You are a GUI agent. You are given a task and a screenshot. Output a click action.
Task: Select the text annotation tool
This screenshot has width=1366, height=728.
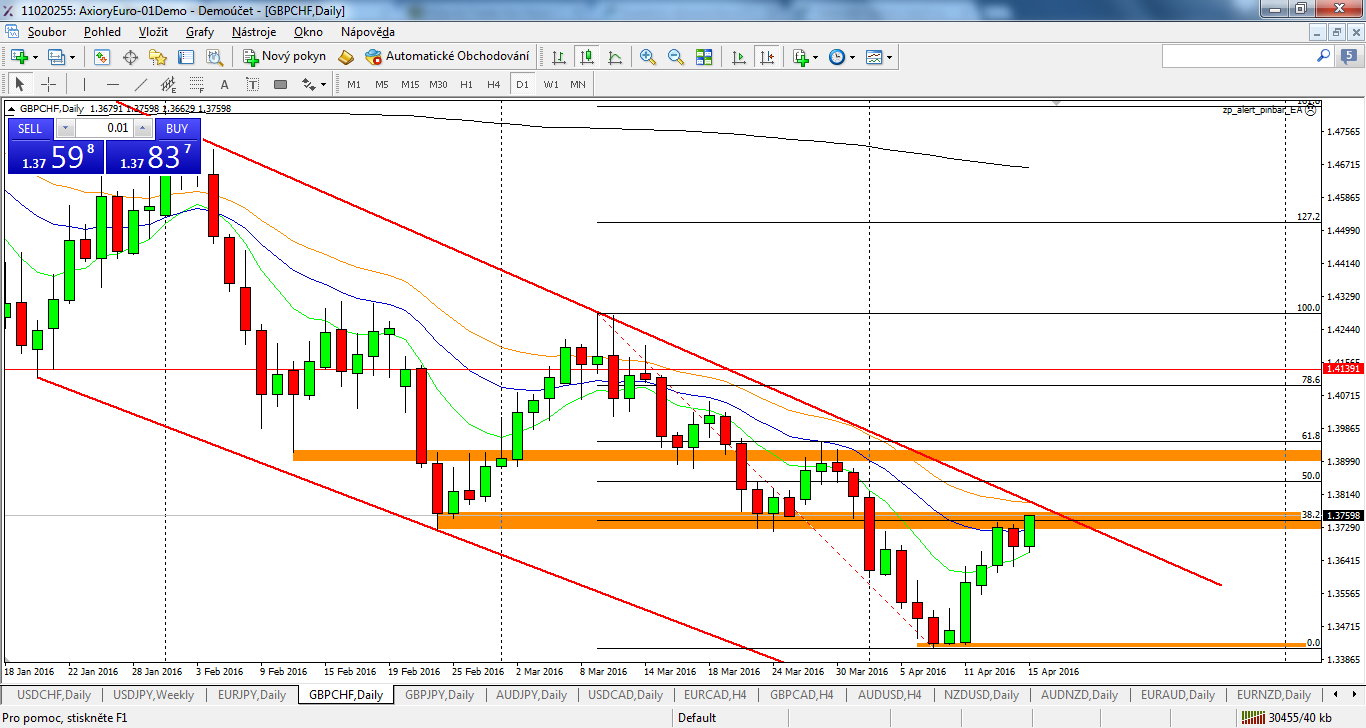[x=225, y=84]
